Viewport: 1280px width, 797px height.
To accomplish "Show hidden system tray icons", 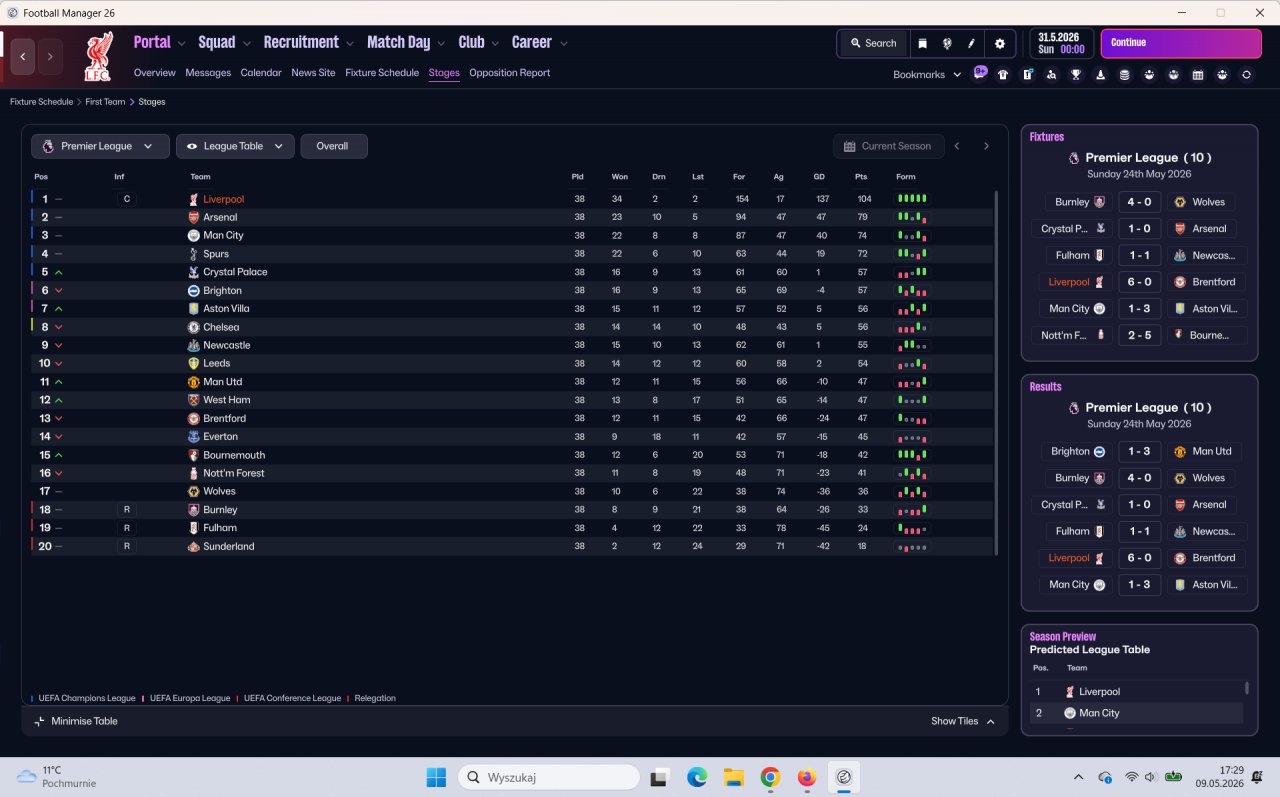I will coord(1078,777).
